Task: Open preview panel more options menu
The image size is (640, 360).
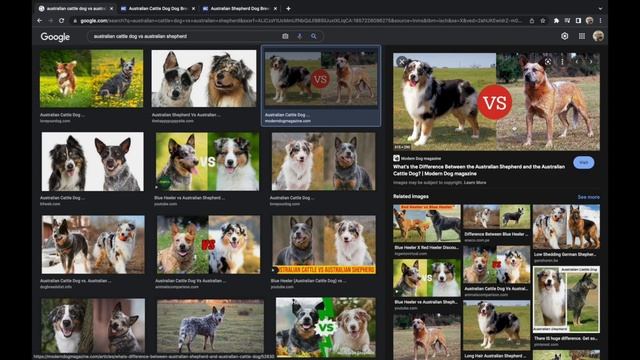Action: click(x=562, y=62)
